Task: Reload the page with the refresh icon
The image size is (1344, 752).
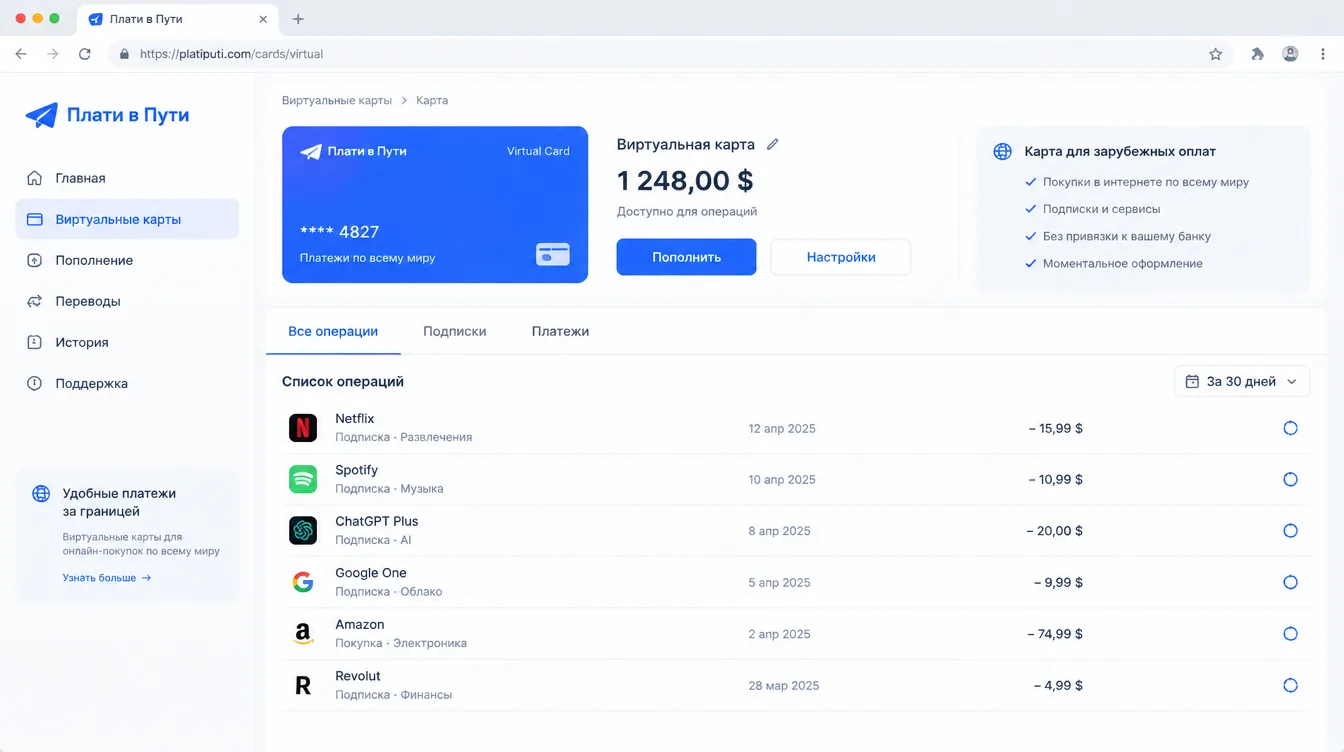Action: [85, 54]
